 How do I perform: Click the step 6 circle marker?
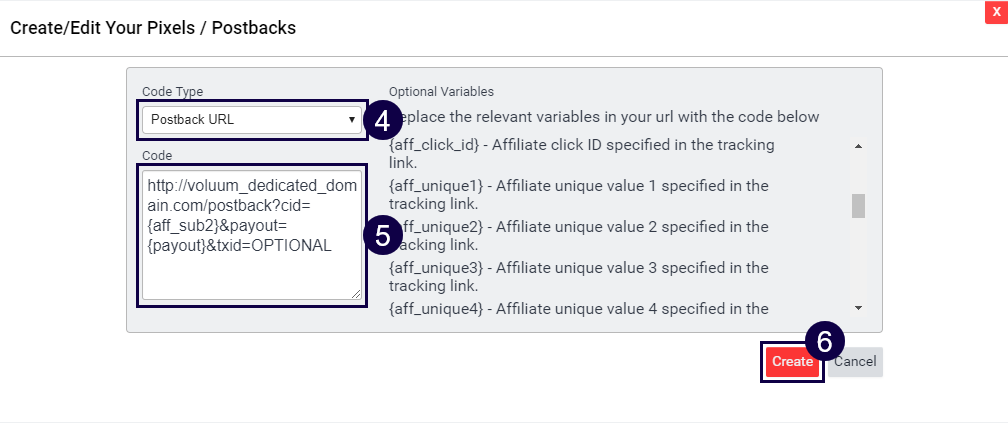[825, 341]
